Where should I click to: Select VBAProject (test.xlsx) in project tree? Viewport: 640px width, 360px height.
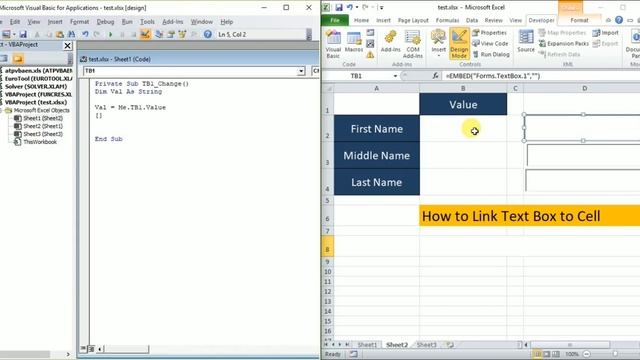pos(36,102)
